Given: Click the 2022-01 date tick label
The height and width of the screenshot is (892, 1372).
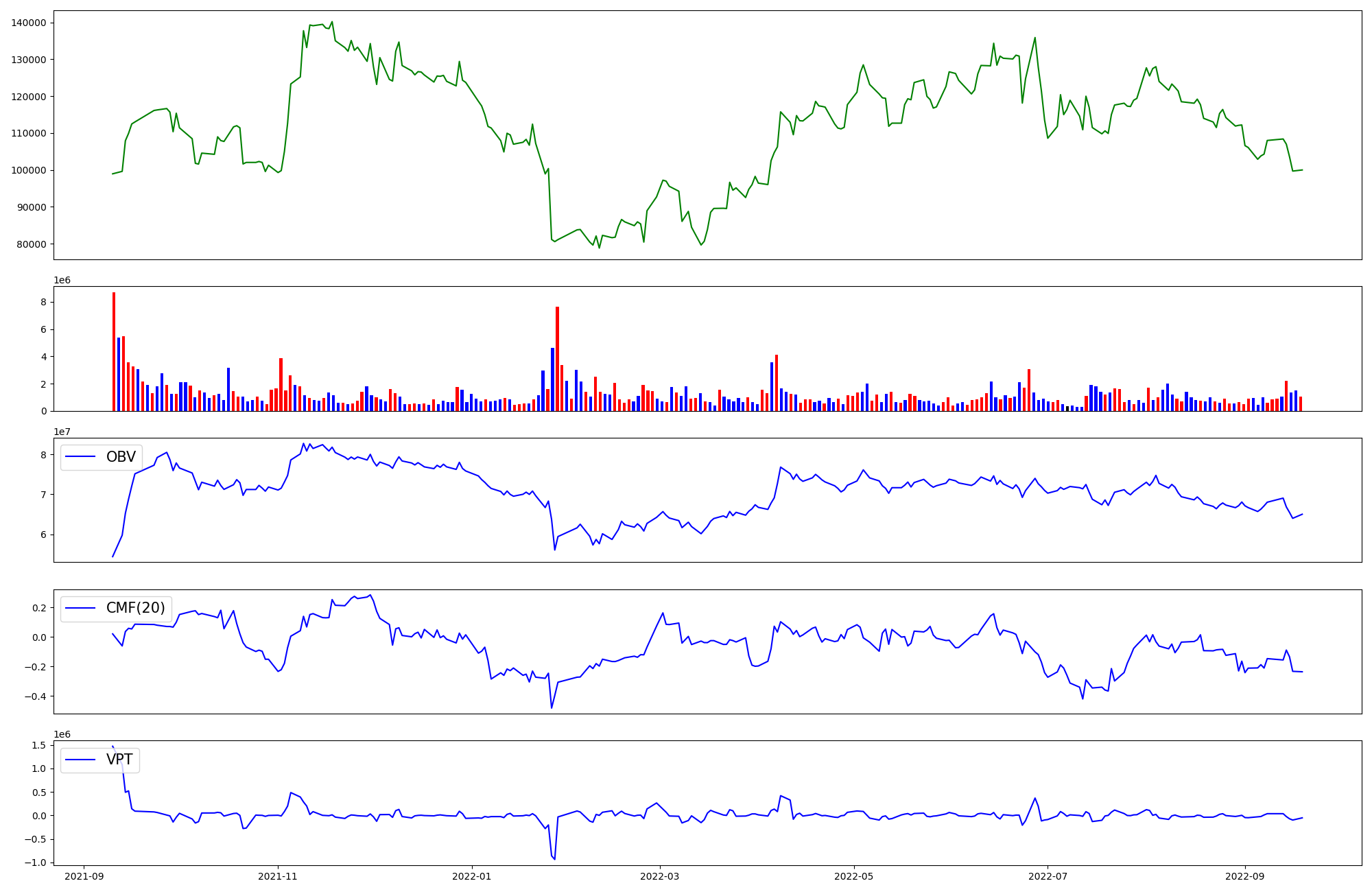Looking at the screenshot, I should [472, 876].
